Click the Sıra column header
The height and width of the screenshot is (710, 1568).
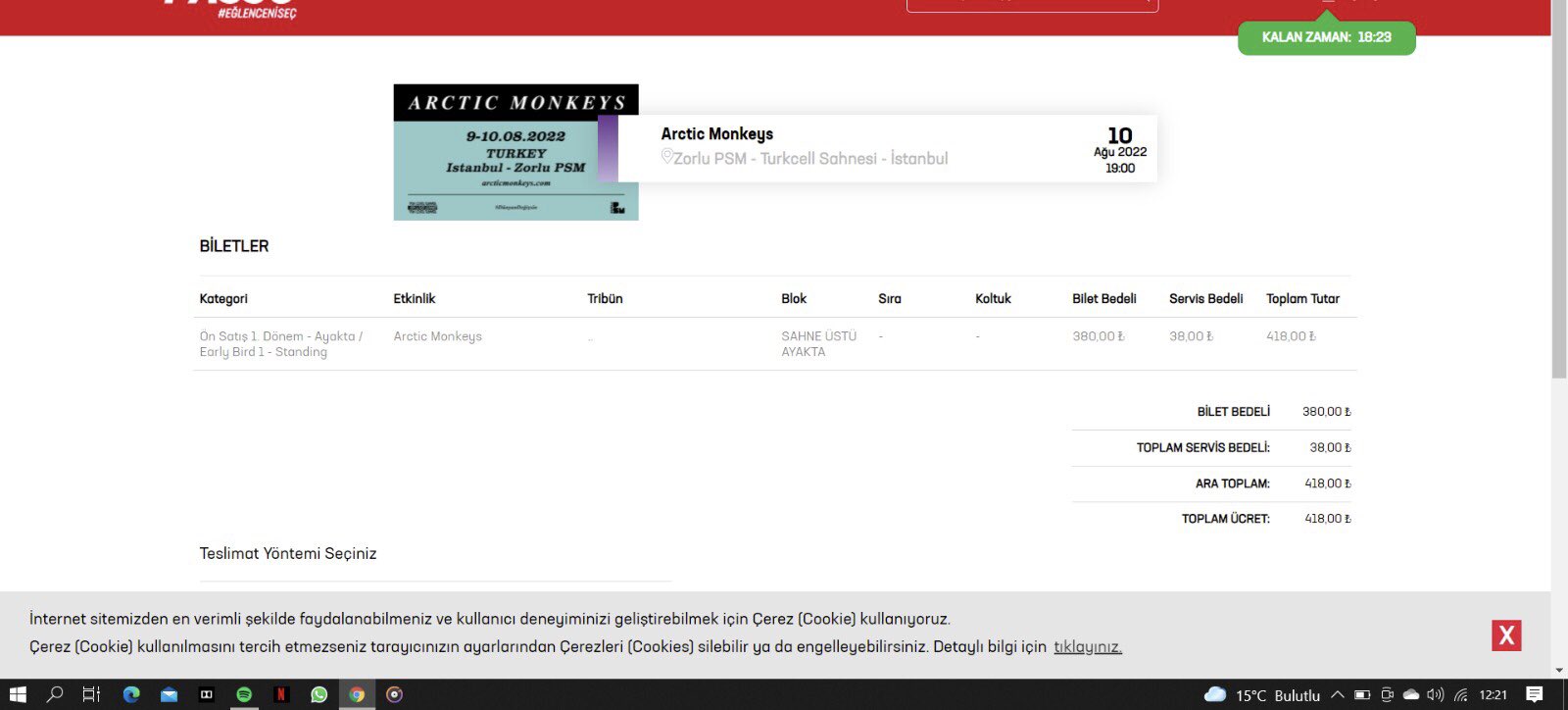890,299
